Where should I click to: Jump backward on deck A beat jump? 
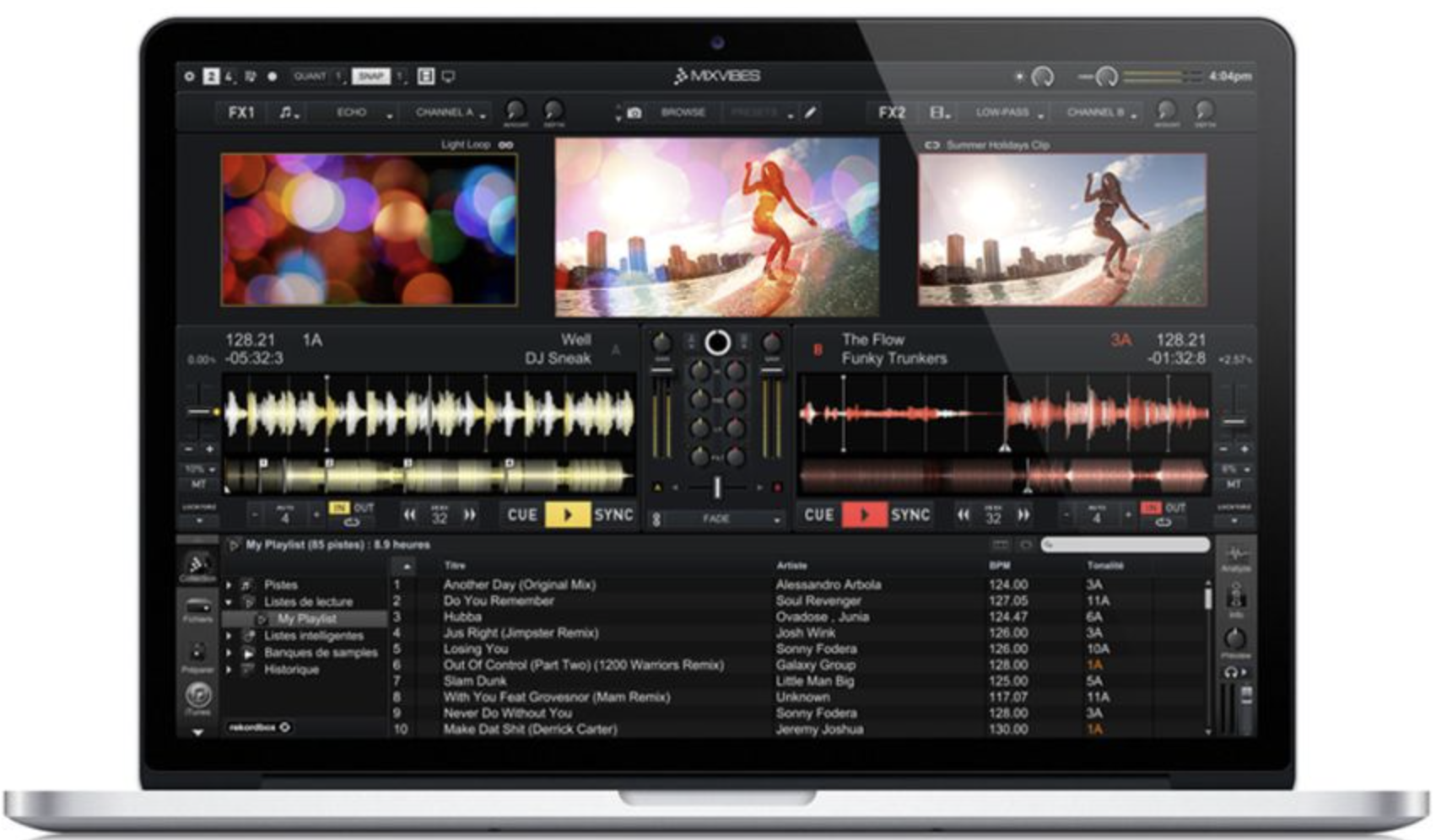click(x=409, y=514)
